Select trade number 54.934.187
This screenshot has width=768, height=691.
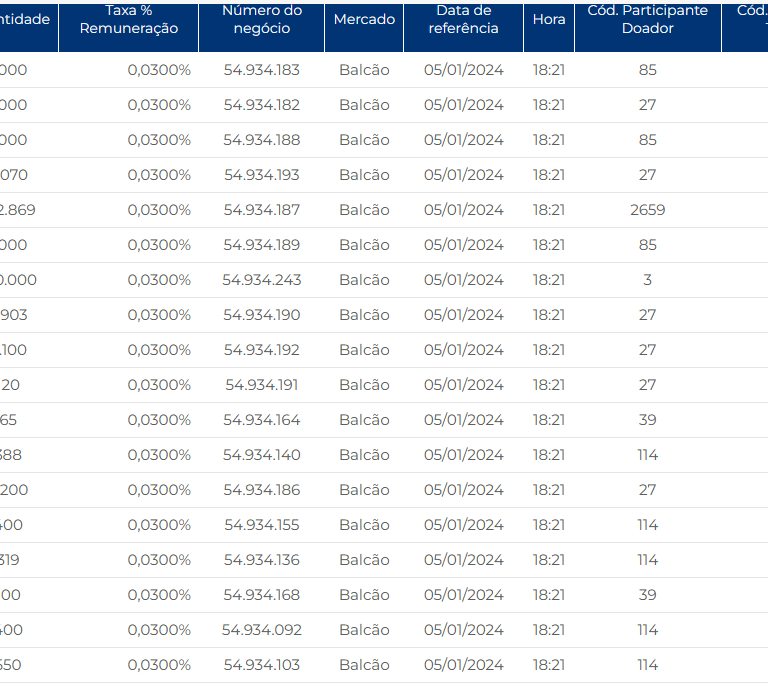coord(262,210)
